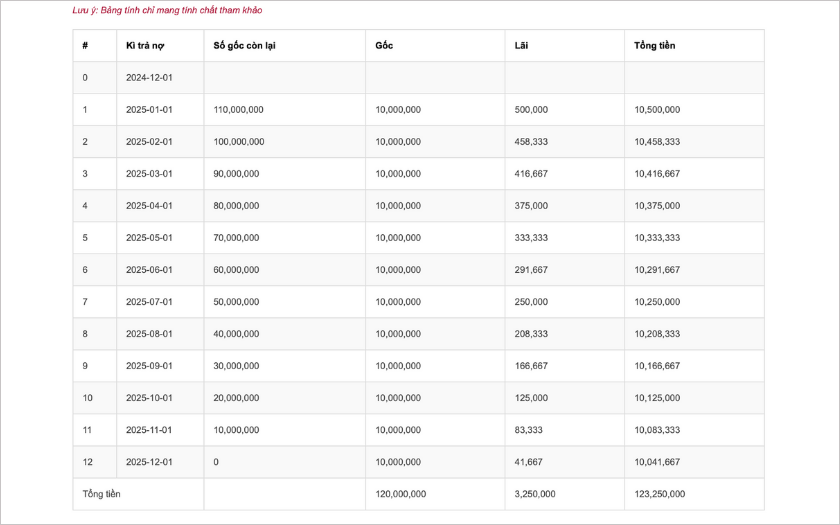Select the 2025-12-01 final payment date
The image size is (840, 525).
coord(149,462)
